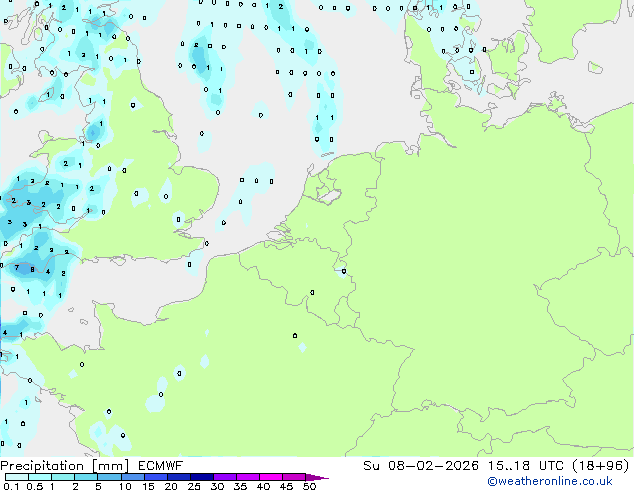Click the 0.1–0.5 mm legend color swatch
Screen dimensions: 634x490
[17, 477]
